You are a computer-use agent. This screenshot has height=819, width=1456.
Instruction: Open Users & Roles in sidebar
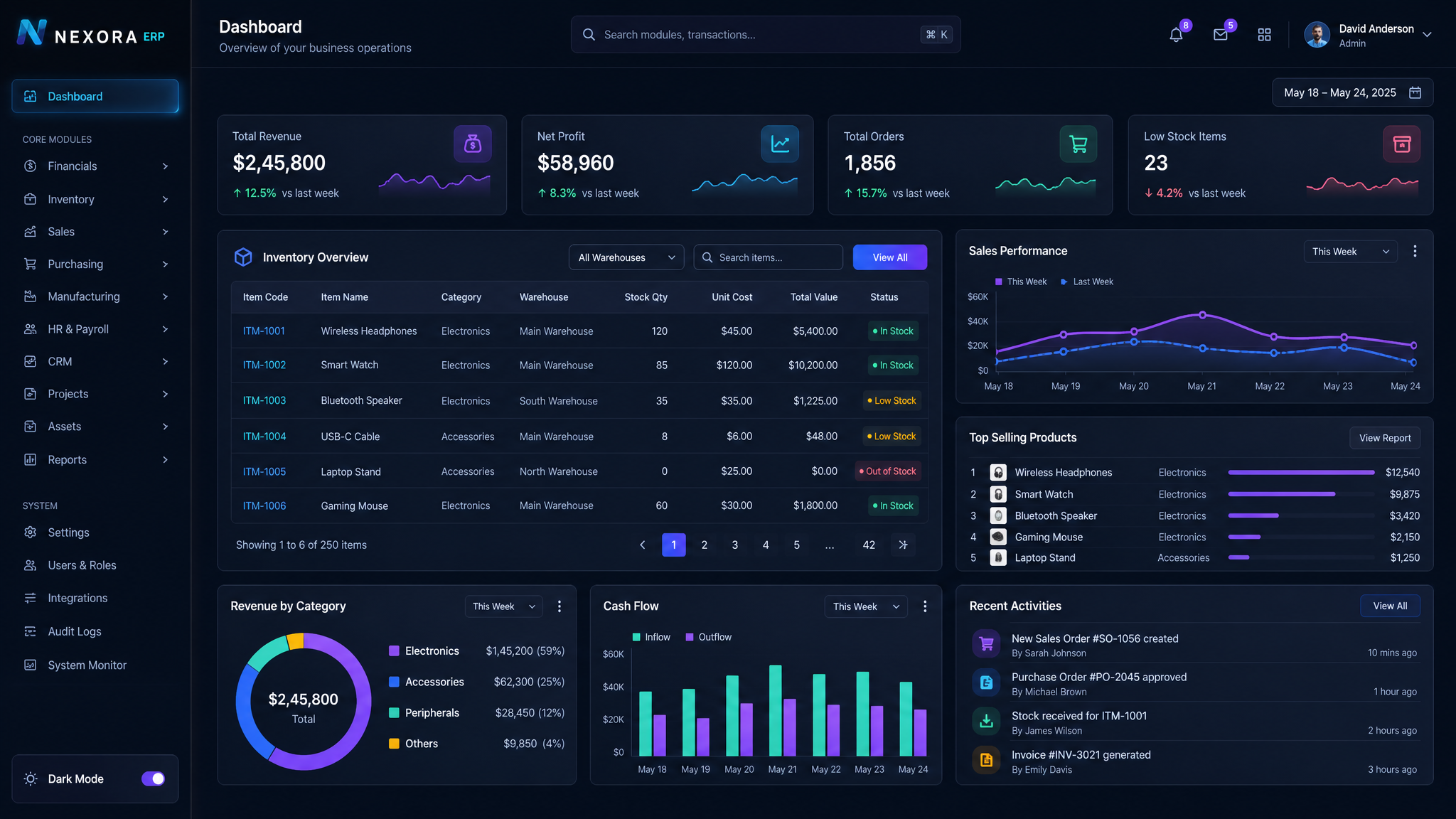[95, 565]
